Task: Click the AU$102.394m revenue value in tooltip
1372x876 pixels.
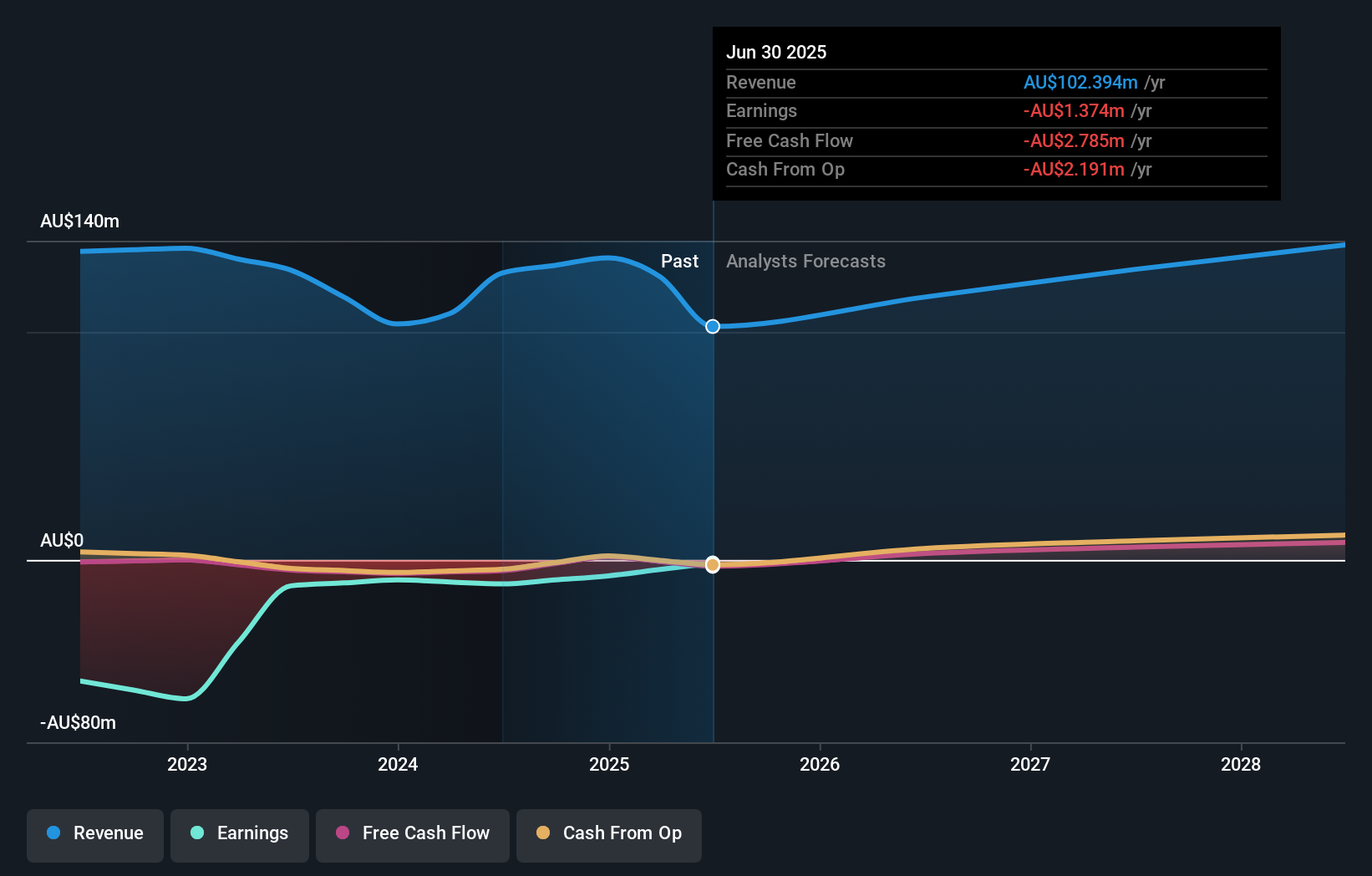Action: [1080, 83]
